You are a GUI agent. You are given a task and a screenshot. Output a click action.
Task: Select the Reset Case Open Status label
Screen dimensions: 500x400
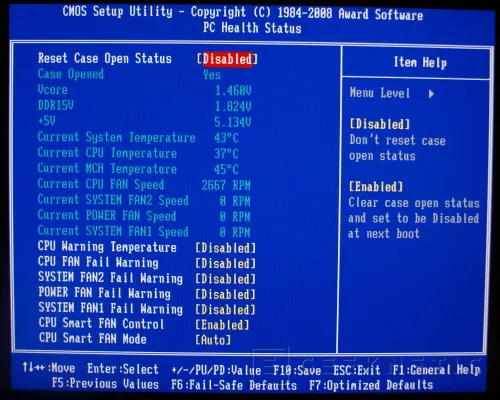[105, 58]
